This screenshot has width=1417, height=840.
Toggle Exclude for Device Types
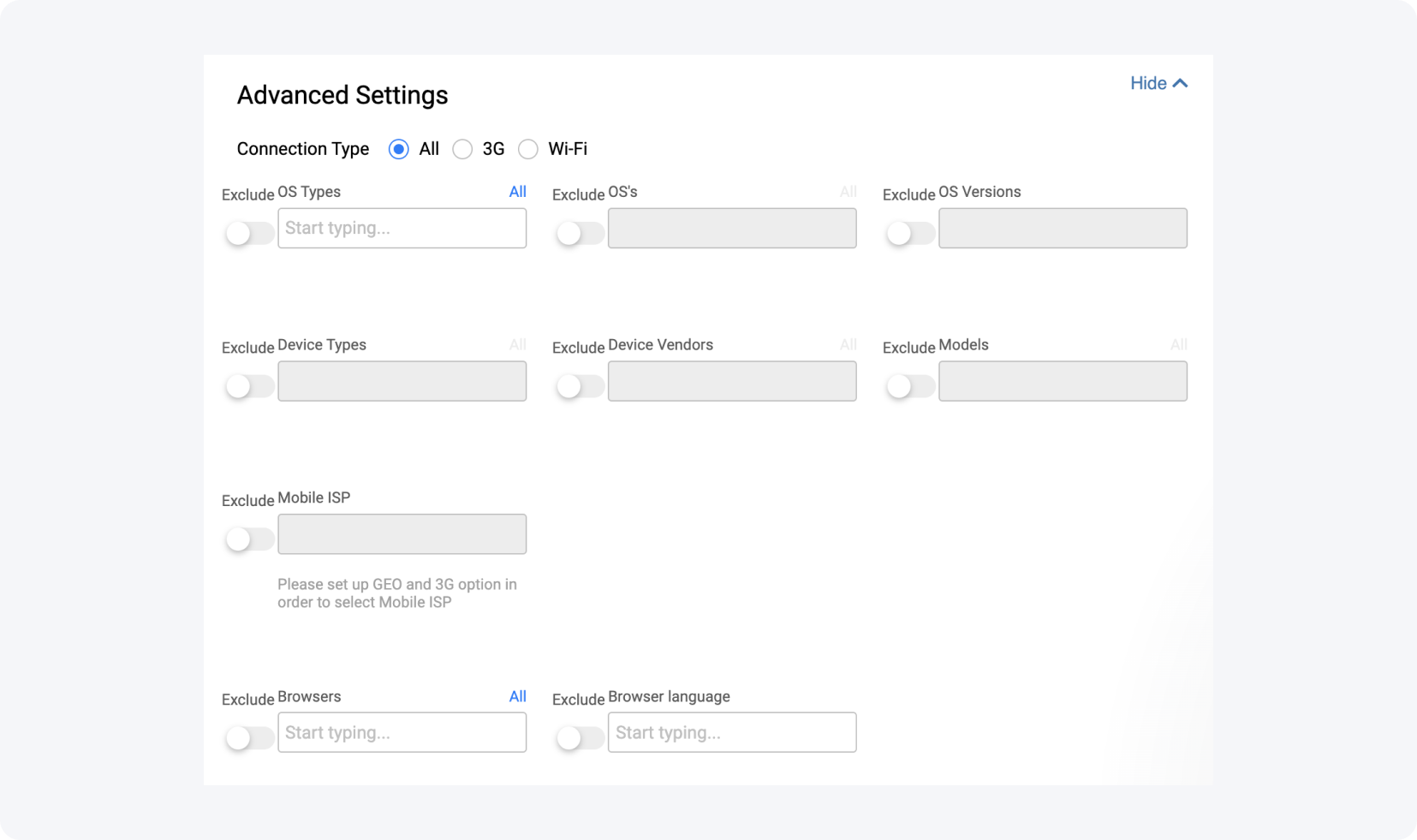[x=249, y=386]
